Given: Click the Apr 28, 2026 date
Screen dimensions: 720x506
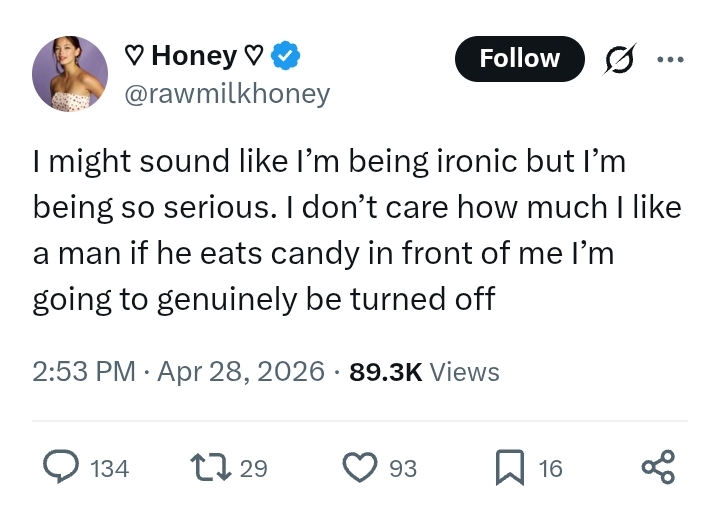Looking at the screenshot, I should click(239, 372).
